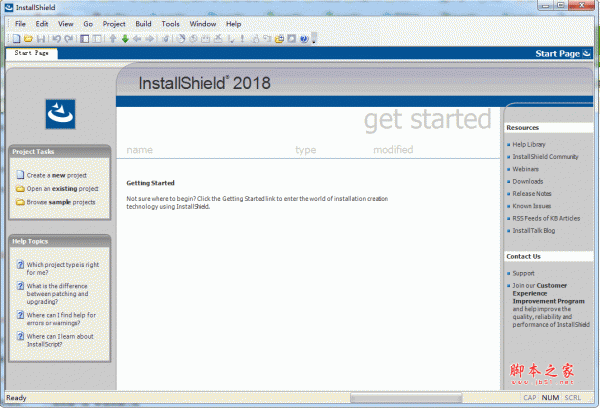Click the SCRL indicator in status bar
The image size is (600, 408).
[x=573, y=398]
